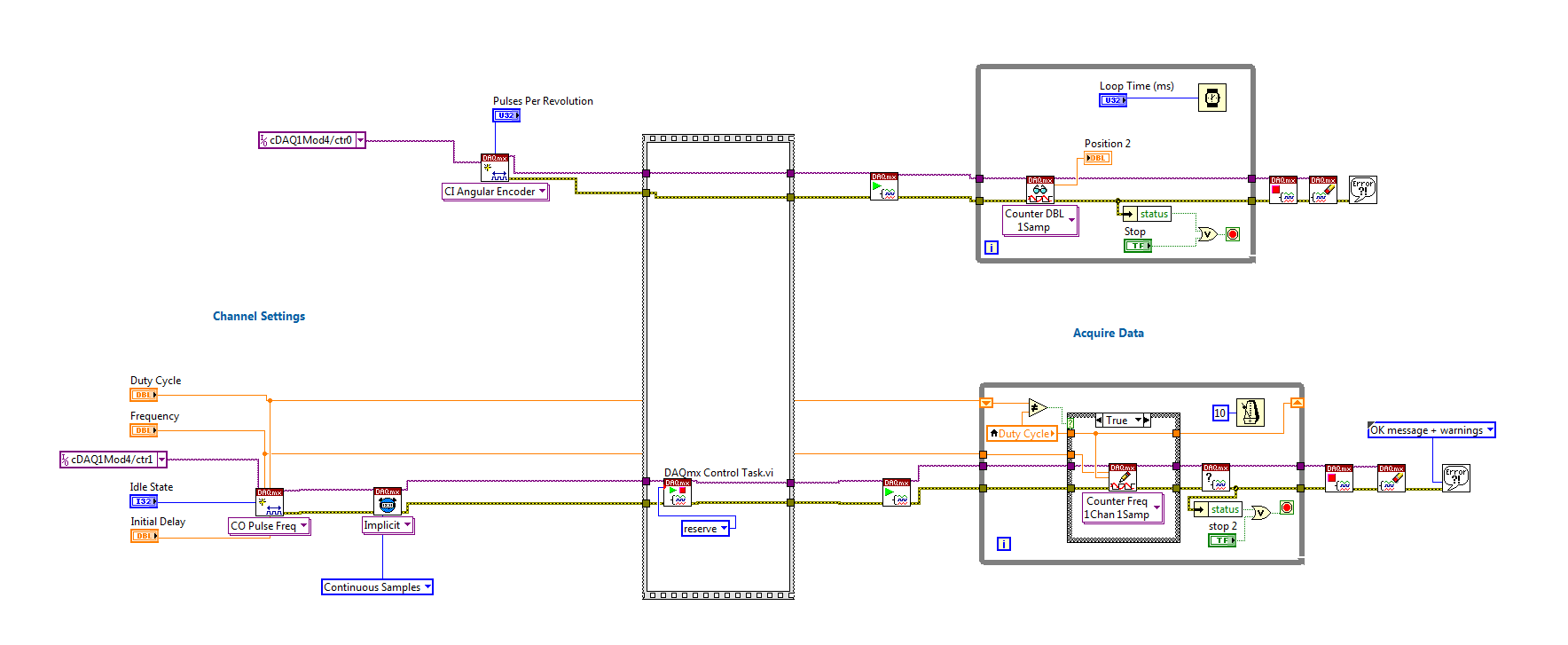Viewport: 1568px width, 645px height.
Task: Click the DAQmx Timing node above Implicit
Action: pos(388,501)
